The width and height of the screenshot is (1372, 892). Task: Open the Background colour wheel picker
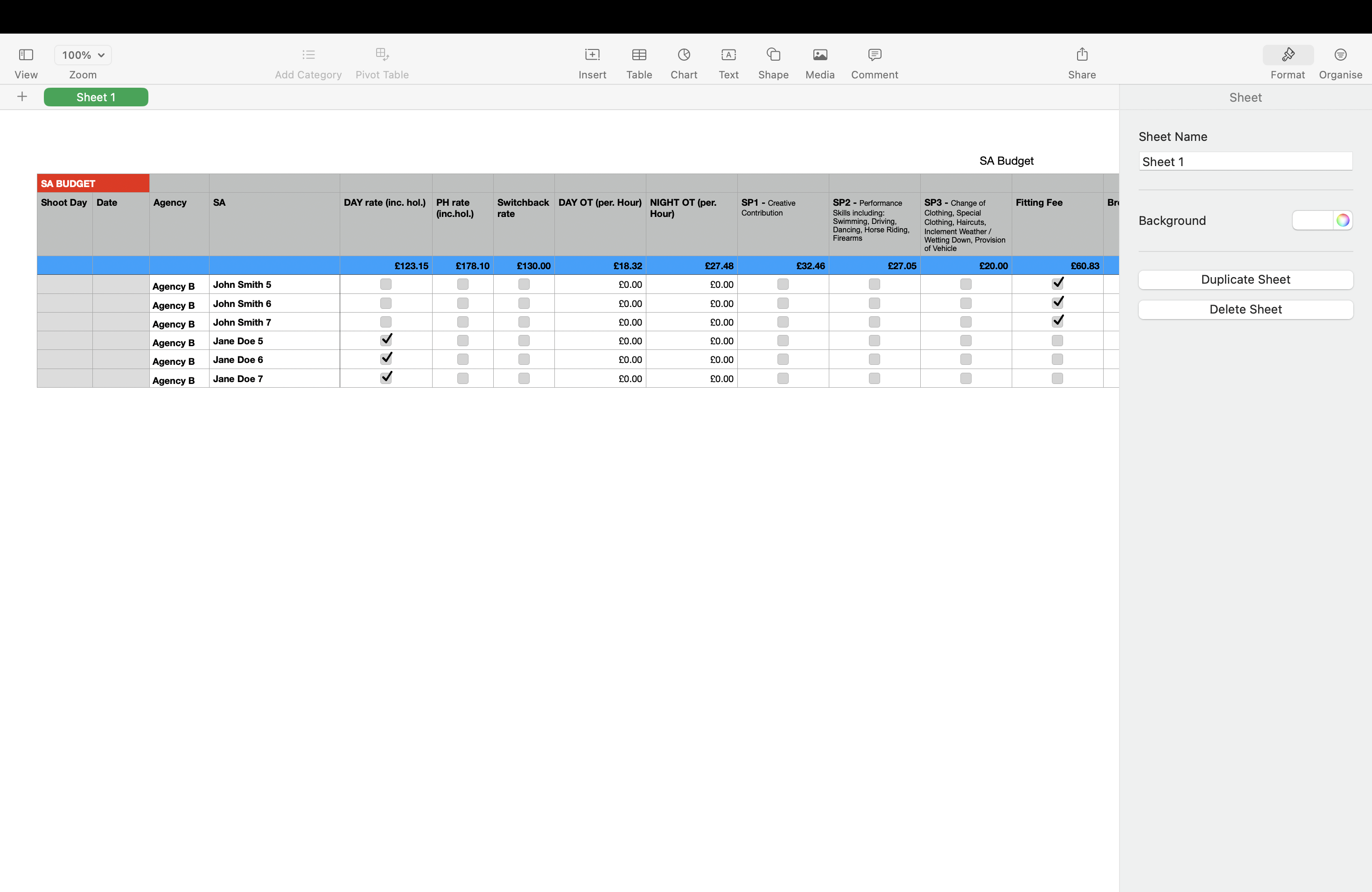pyautogui.click(x=1343, y=220)
